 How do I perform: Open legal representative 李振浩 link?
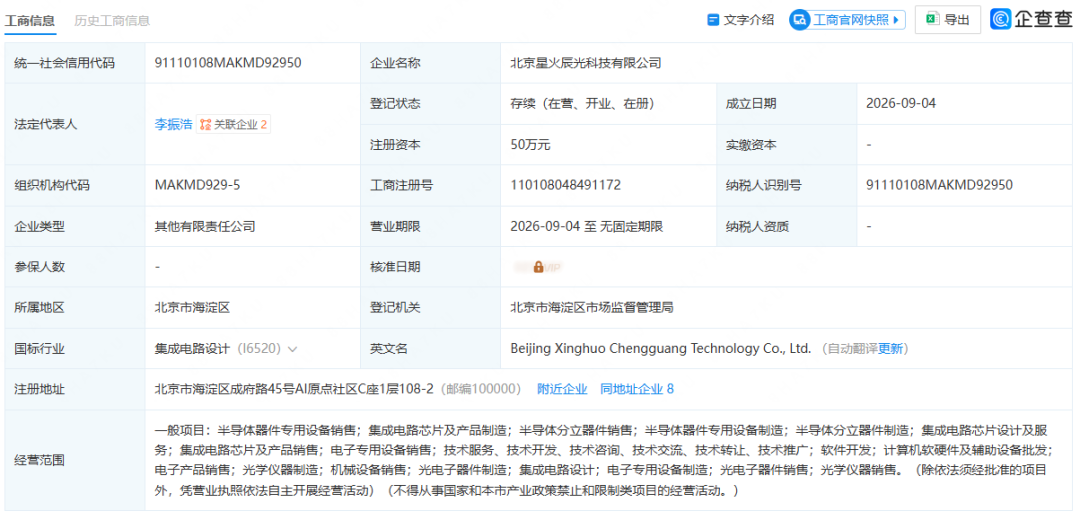pyautogui.click(x=173, y=125)
